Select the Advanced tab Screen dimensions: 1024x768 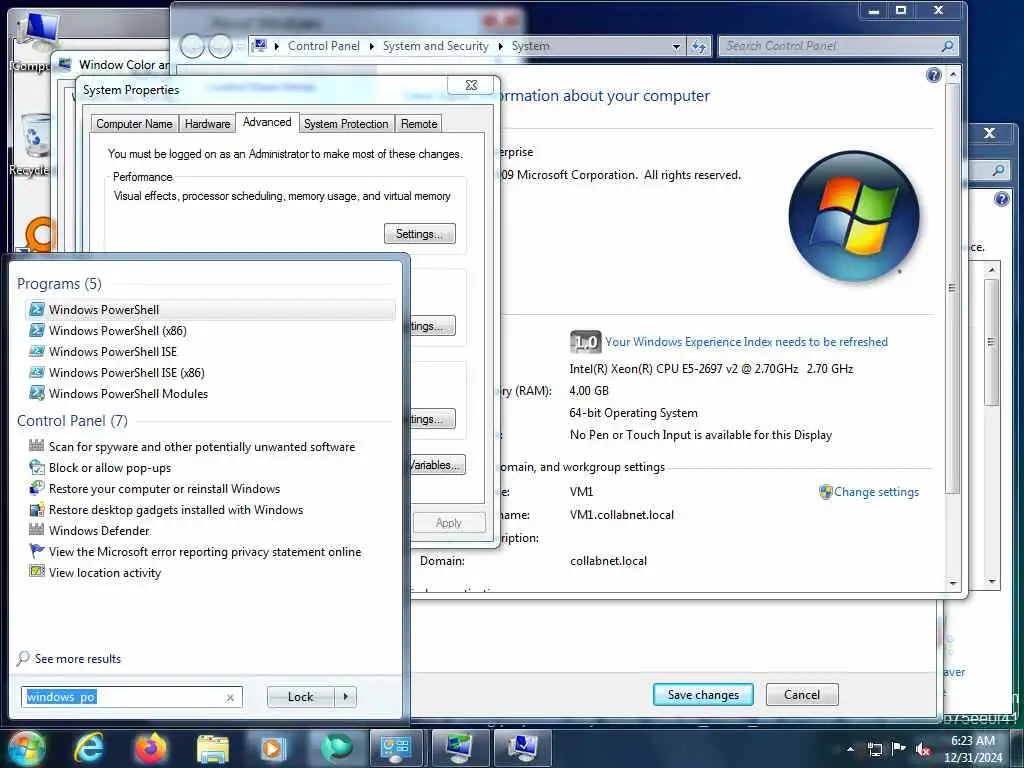tap(267, 122)
